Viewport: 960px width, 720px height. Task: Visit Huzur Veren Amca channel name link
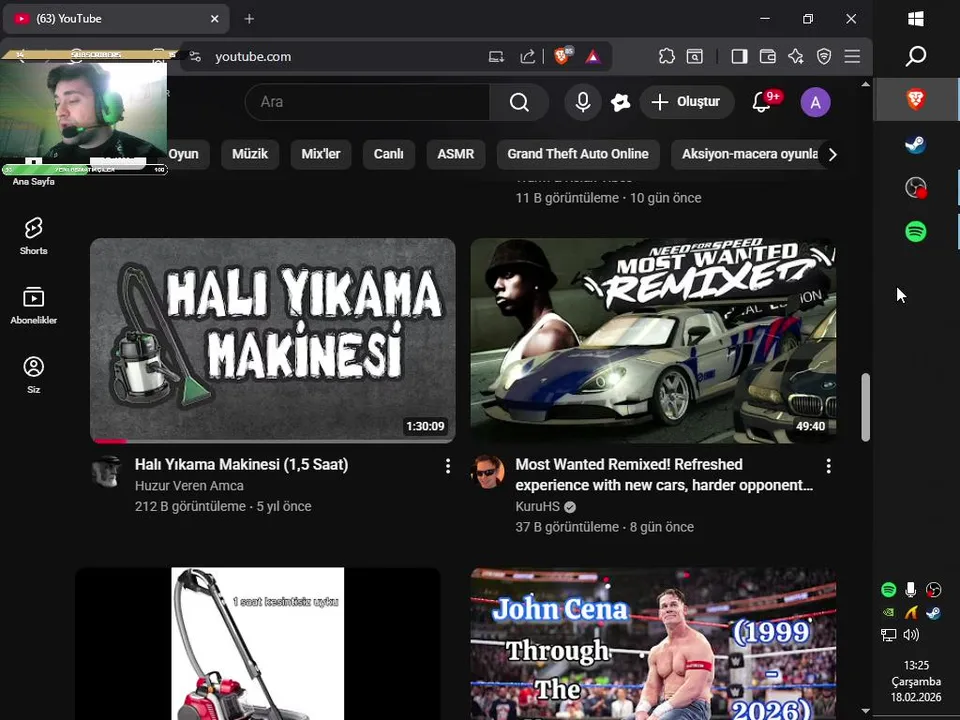pyautogui.click(x=189, y=486)
